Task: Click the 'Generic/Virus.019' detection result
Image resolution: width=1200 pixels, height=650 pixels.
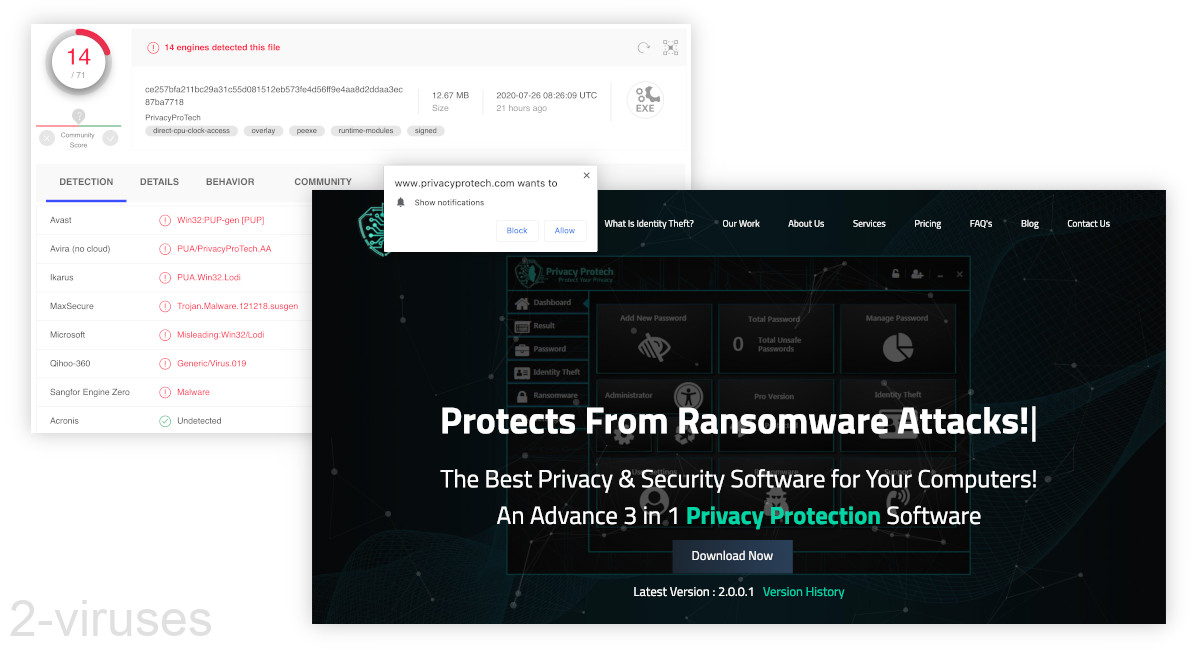Action: click(x=211, y=364)
